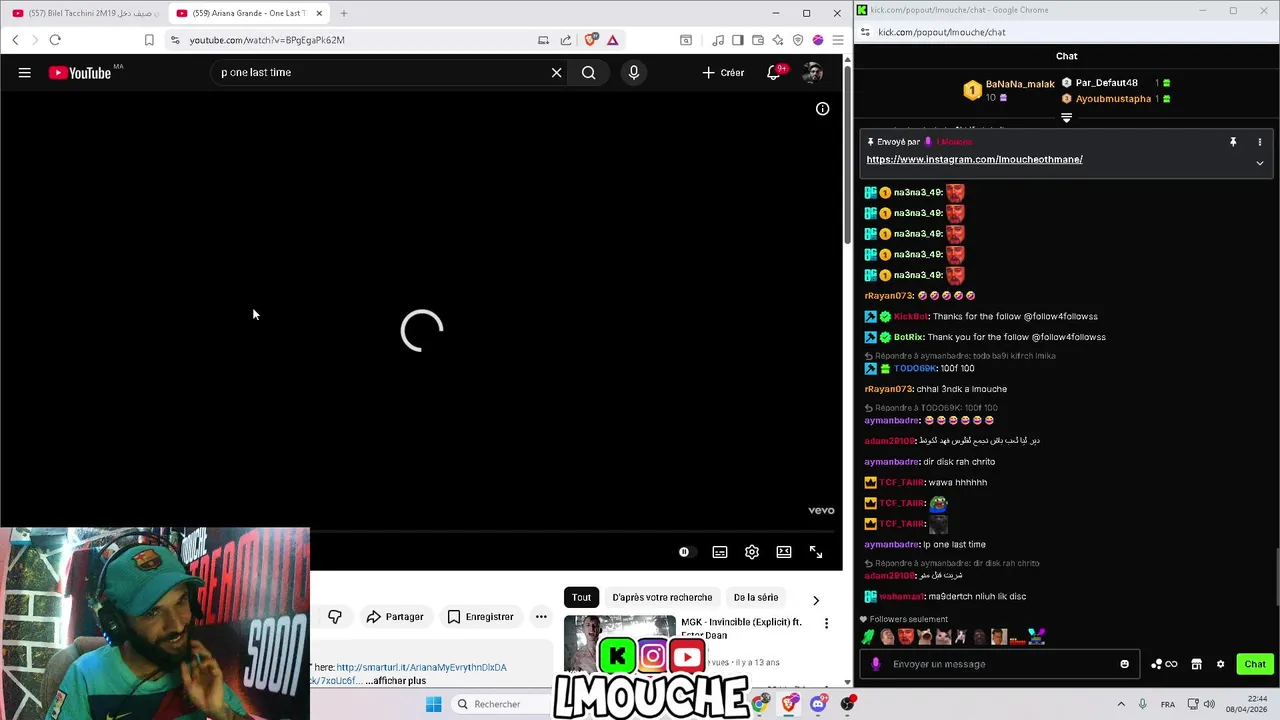Open the Windows Start menu
The width and height of the screenshot is (1280, 720).
433,704
